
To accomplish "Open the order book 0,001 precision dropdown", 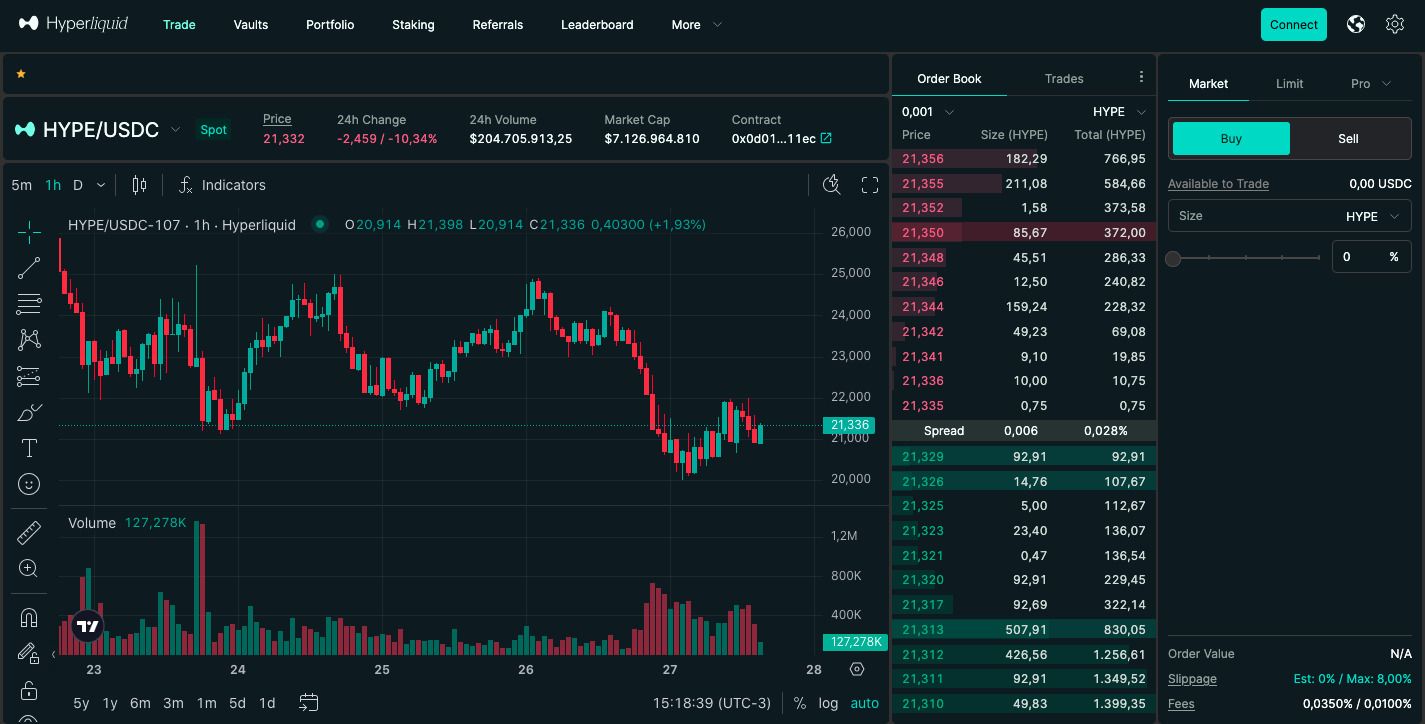I will pos(927,112).
